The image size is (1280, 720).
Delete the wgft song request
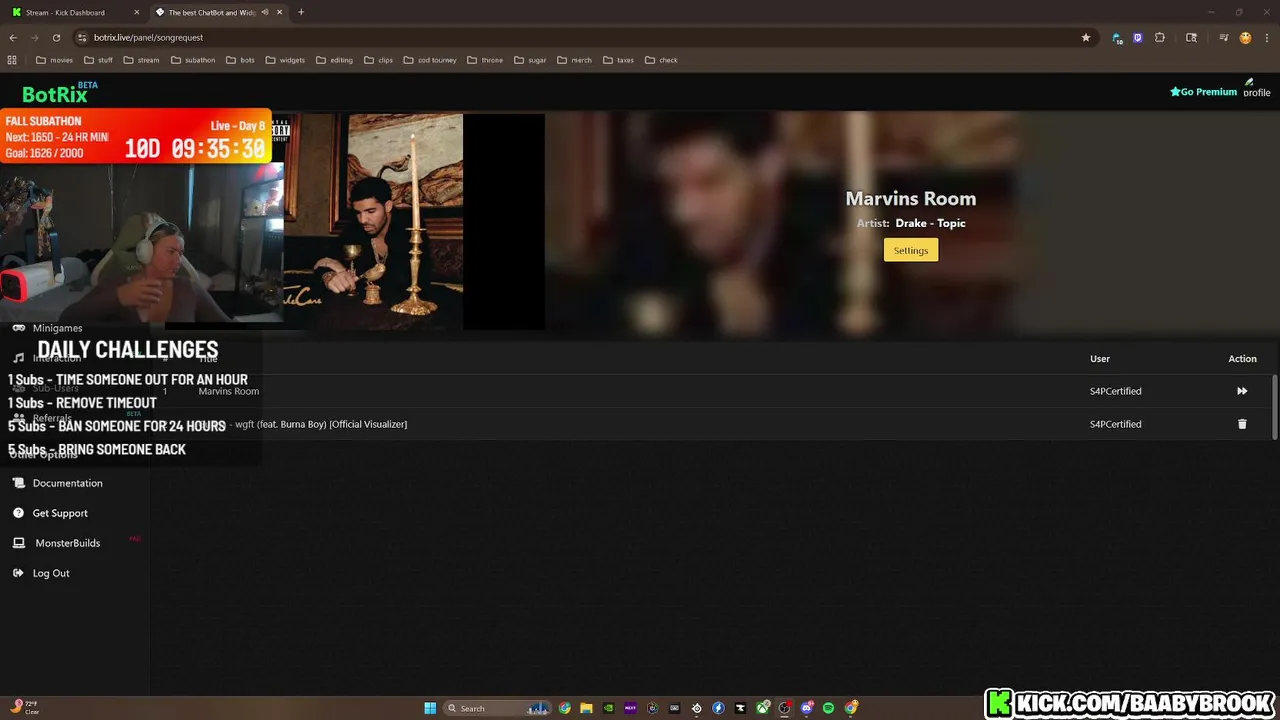coord(1242,424)
